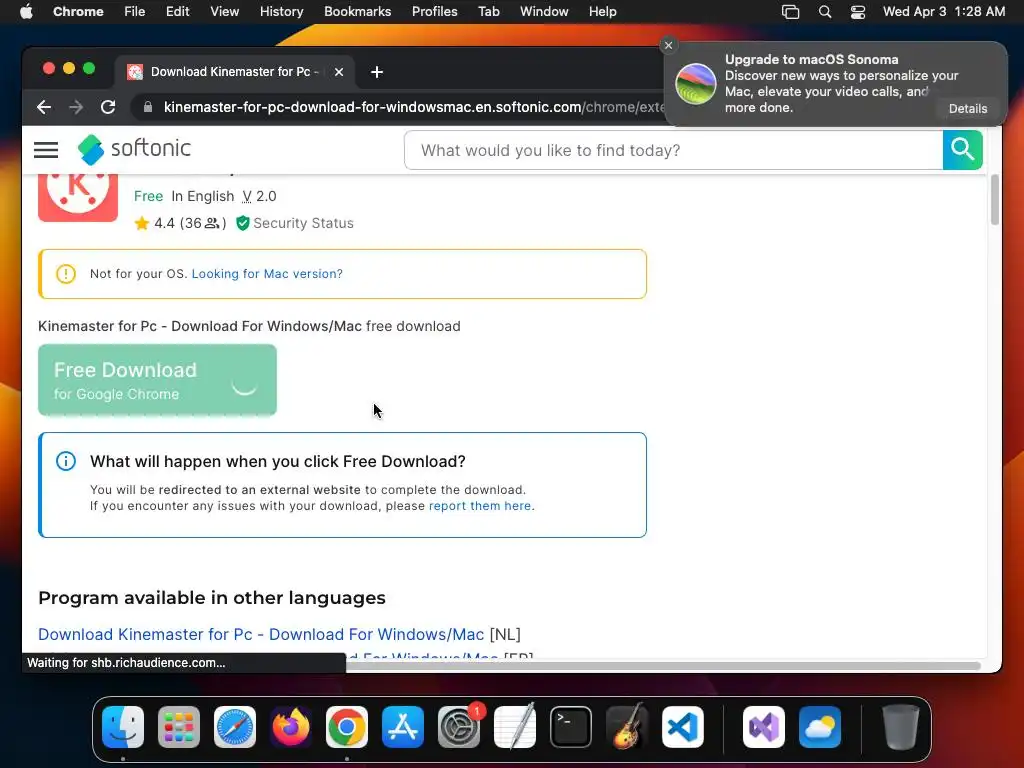Open Spotlight search in menu bar
Image resolution: width=1024 pixels, height=768 pixels.
coord(825,12)
